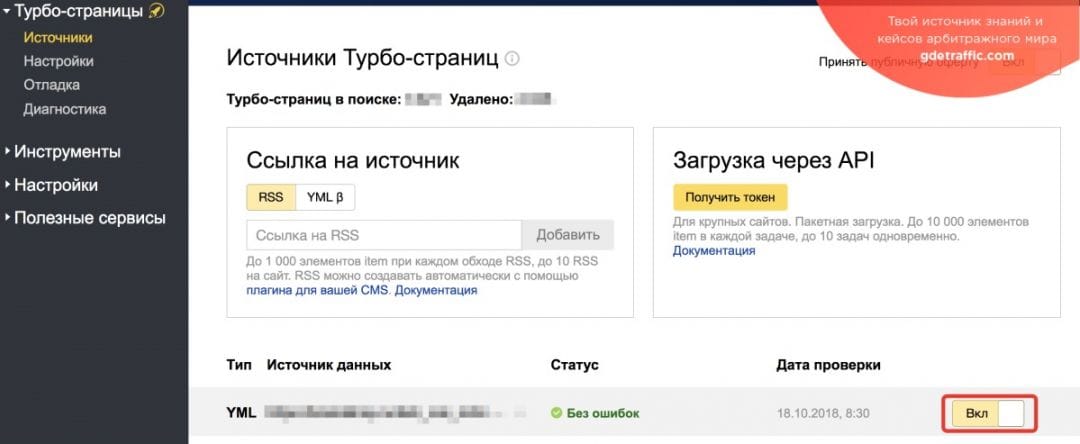
Task: Open Документация link in the RSS card
Action: coord(436,290)
